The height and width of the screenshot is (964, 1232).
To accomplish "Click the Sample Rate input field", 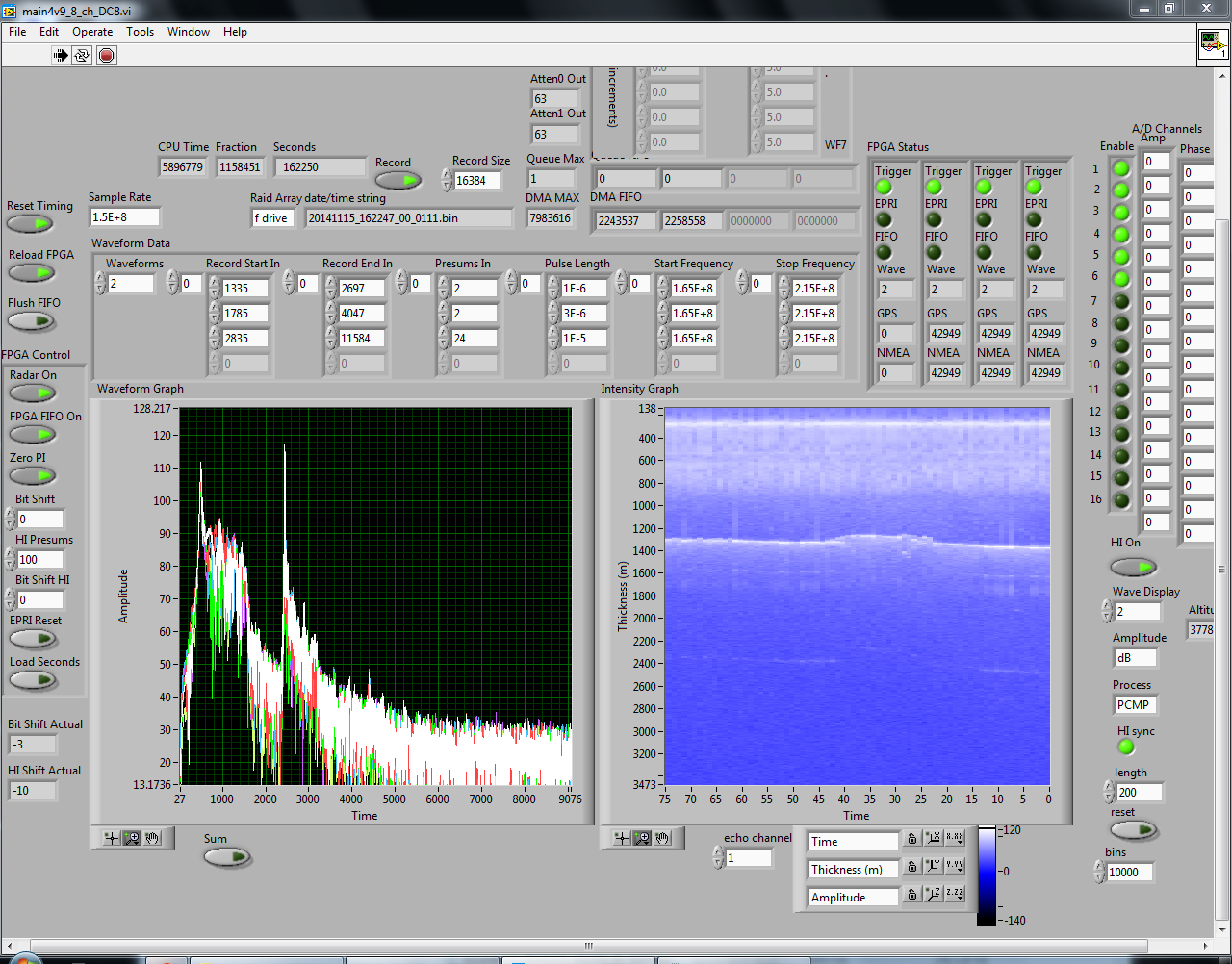I will 124,217.
